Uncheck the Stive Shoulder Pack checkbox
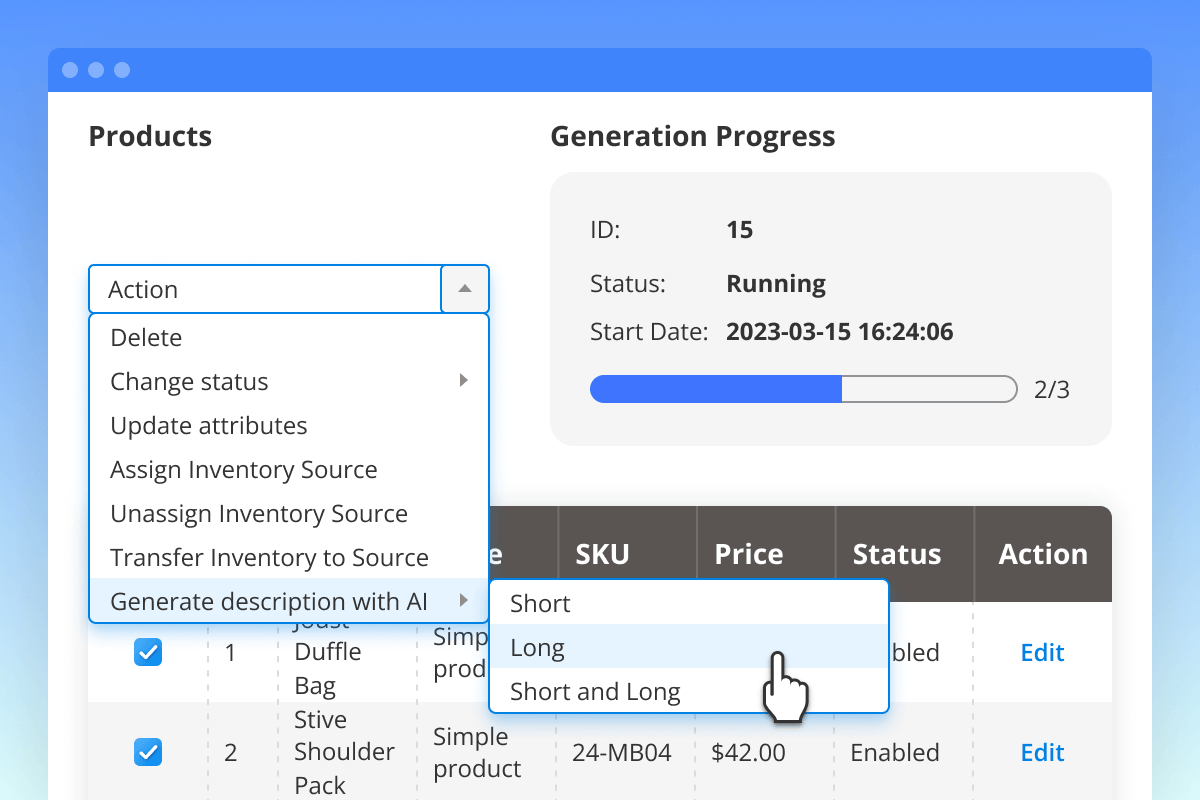The width and height of the screenshot is (1200, 800). click(148, 752)
